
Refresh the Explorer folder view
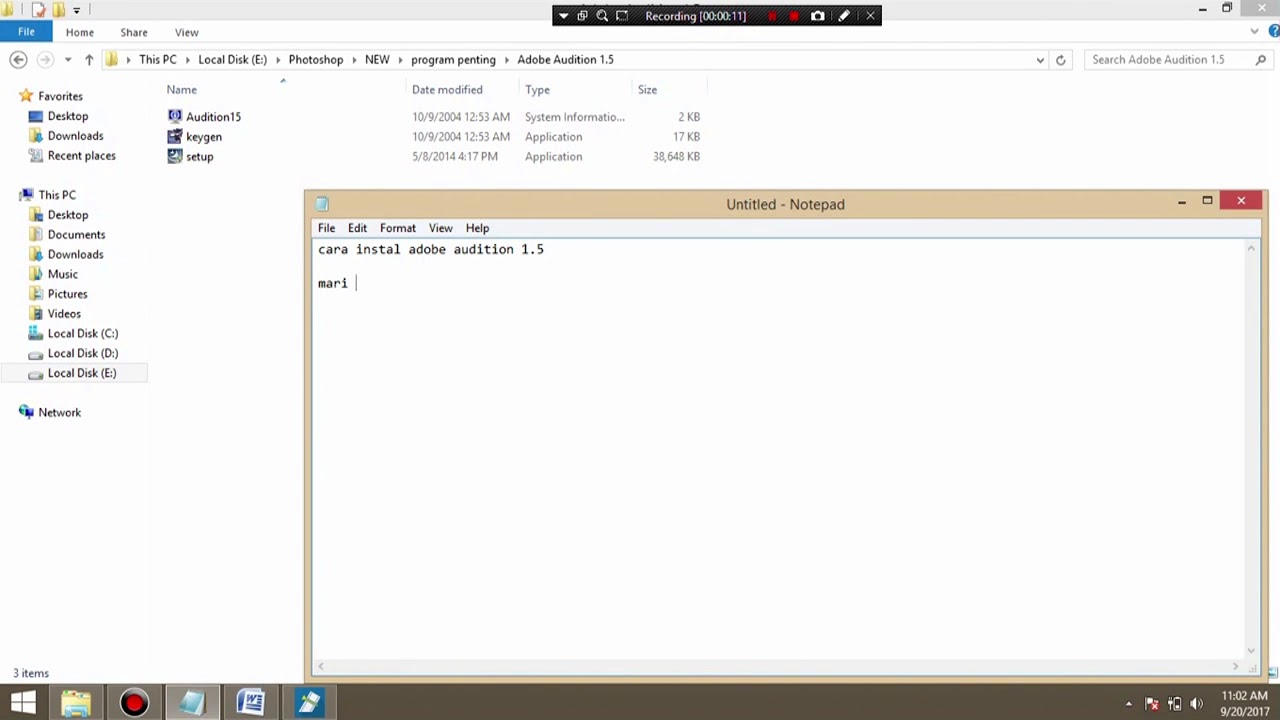[x=1061, y=60]
